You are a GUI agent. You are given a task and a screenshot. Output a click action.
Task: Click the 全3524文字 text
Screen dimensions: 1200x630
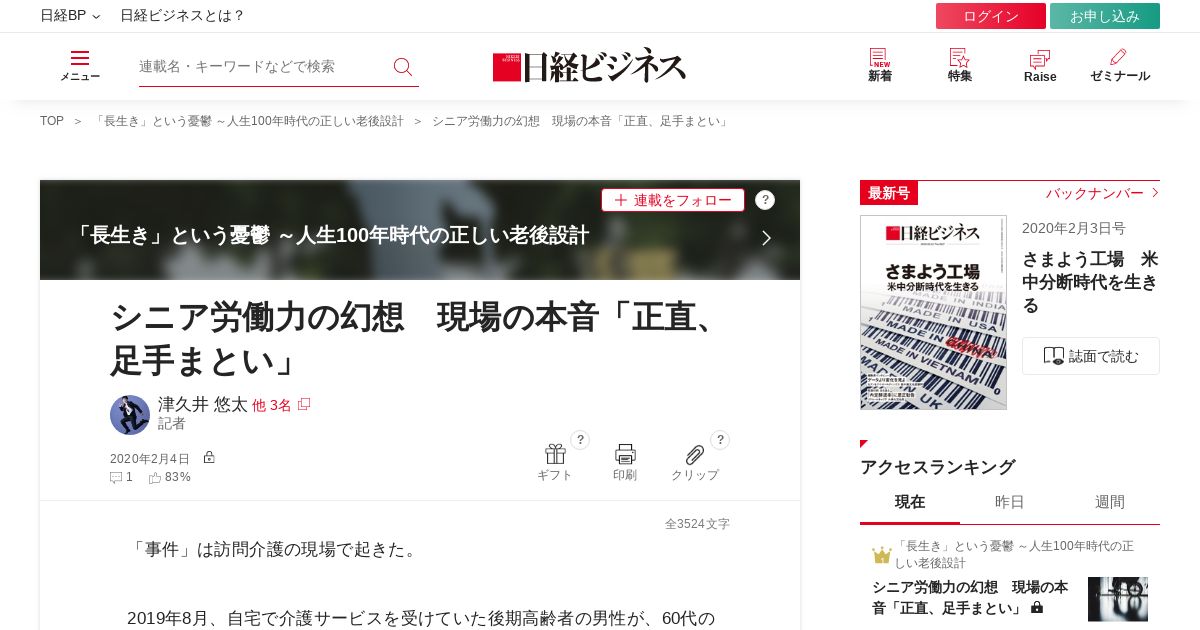pyautogui.click(x=697, y=524)
